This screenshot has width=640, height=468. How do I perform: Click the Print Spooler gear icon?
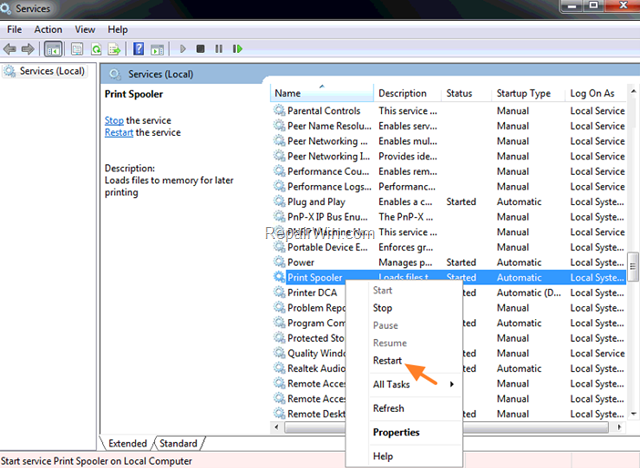point(279,277)
